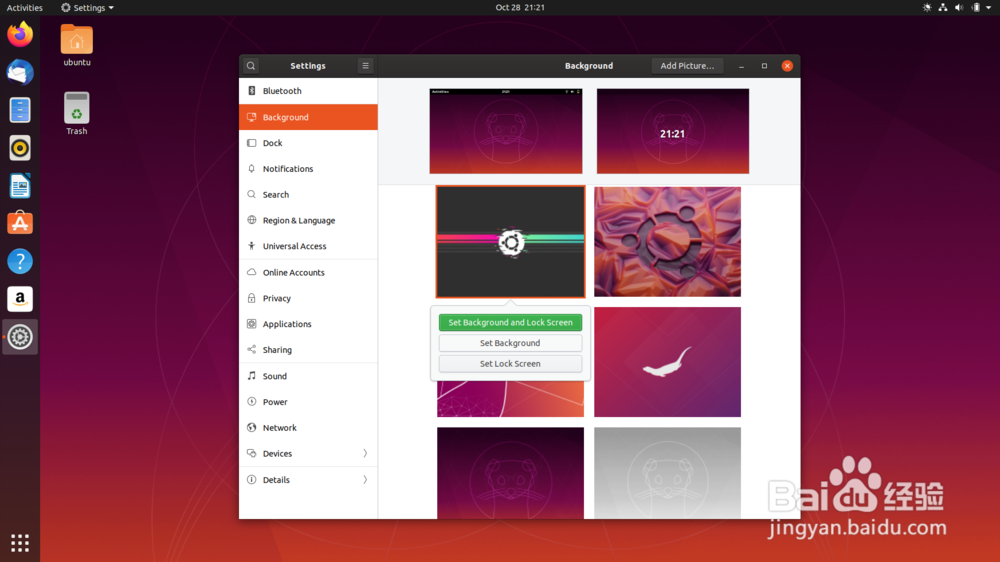This screenshot has height=562, width=1000.
Task: Open the Trash desktop icon
Action: (77, 114)
